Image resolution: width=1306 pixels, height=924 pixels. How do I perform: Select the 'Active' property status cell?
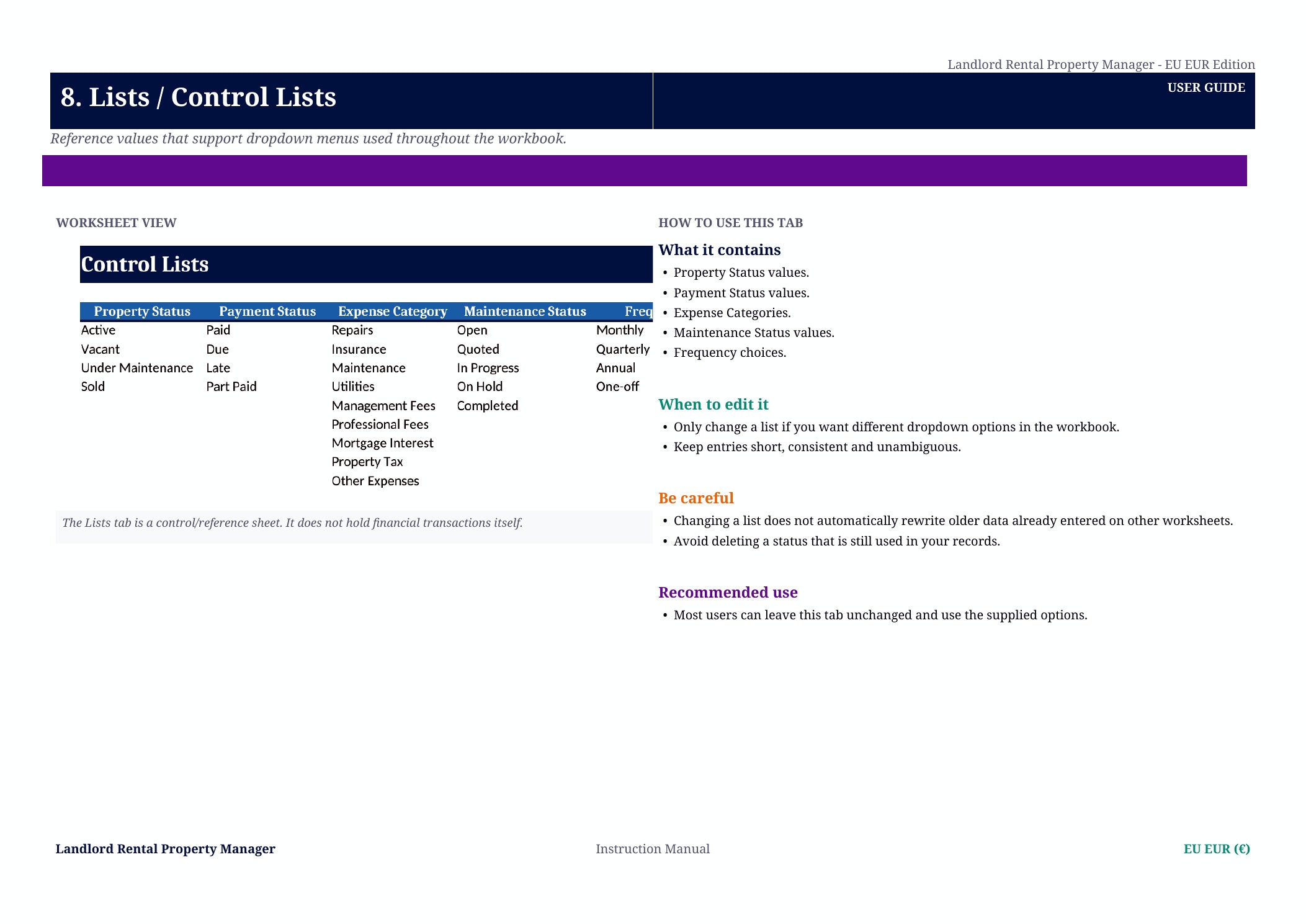tap(98, 330)
